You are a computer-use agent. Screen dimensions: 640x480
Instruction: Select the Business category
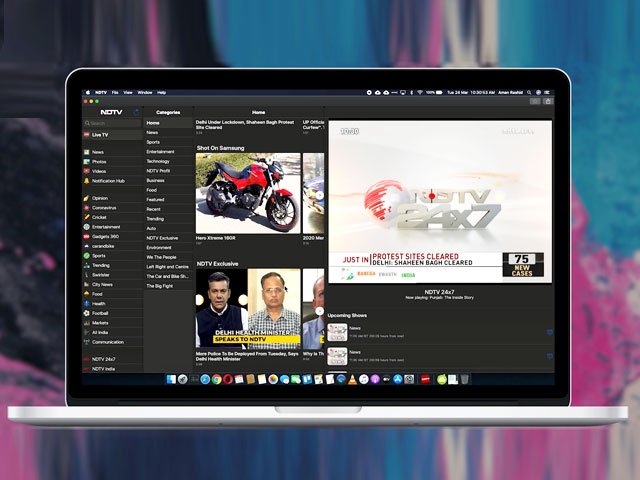168,180
